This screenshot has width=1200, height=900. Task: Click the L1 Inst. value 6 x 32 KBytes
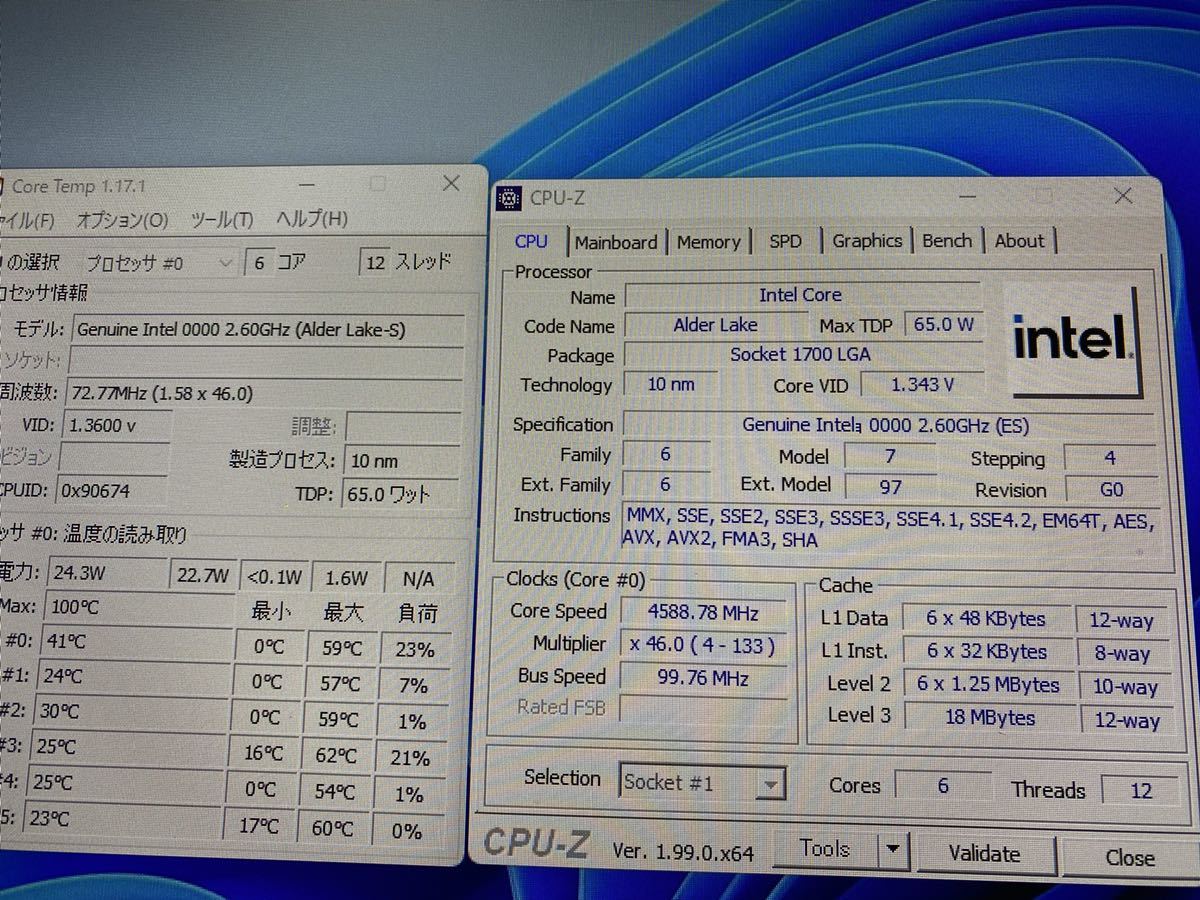pyautogui.click(x=986, y=651)
